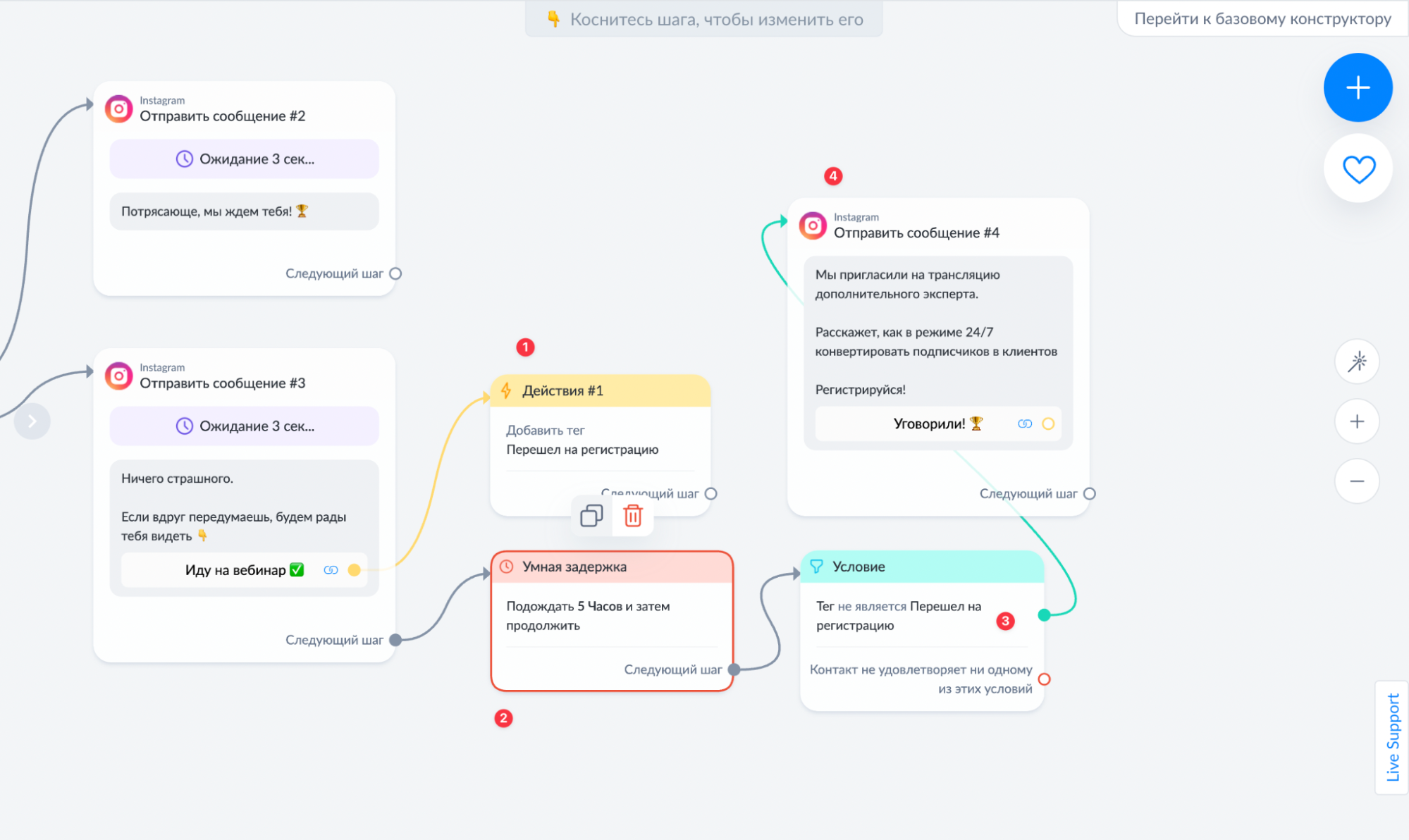The width and height of the screenshot is (1409, 840).
Task: Click next-step connector of Действия #1
Action: point(711,494)
